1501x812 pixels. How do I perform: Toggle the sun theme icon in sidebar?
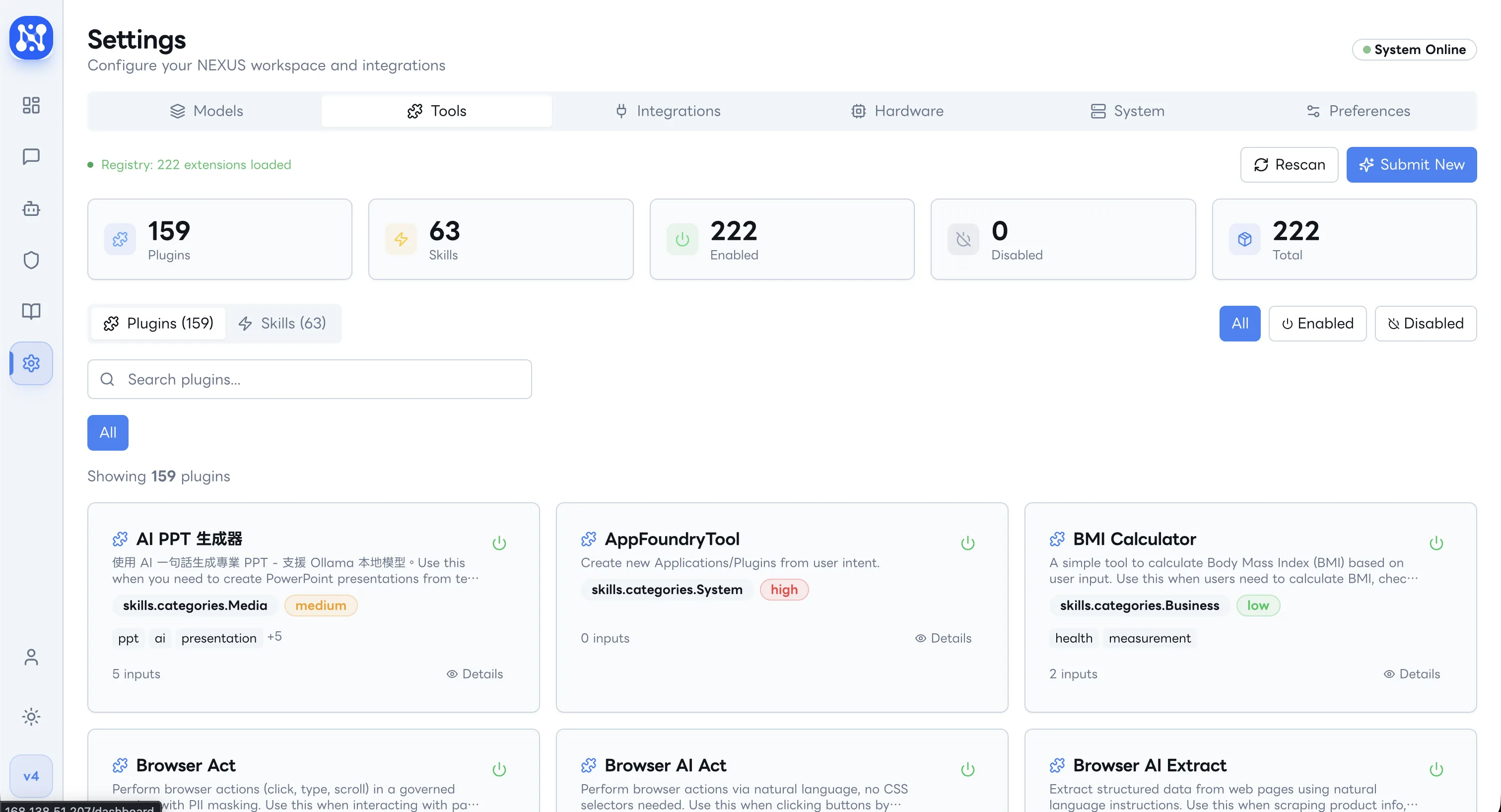[31, 717]
